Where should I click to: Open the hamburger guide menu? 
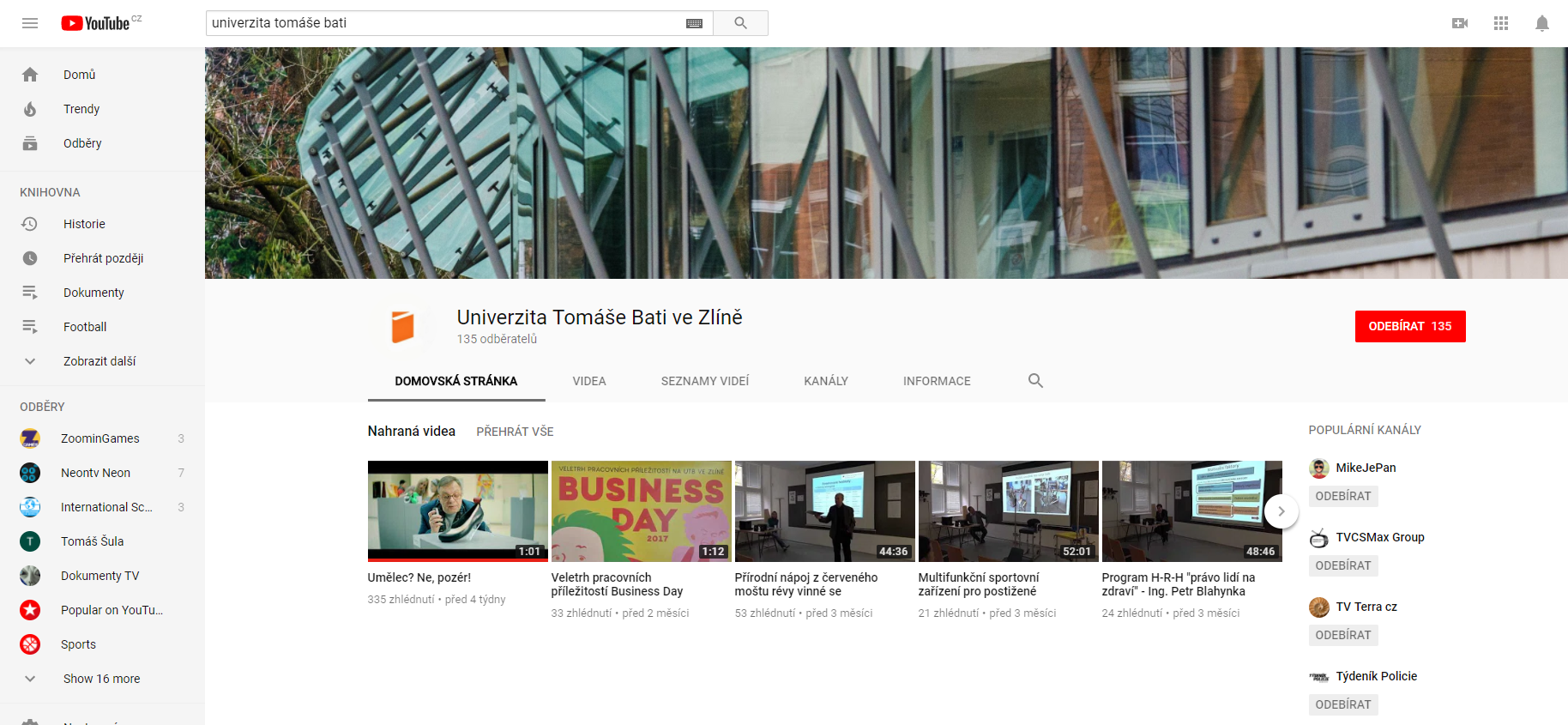click(x=30, y=23)
